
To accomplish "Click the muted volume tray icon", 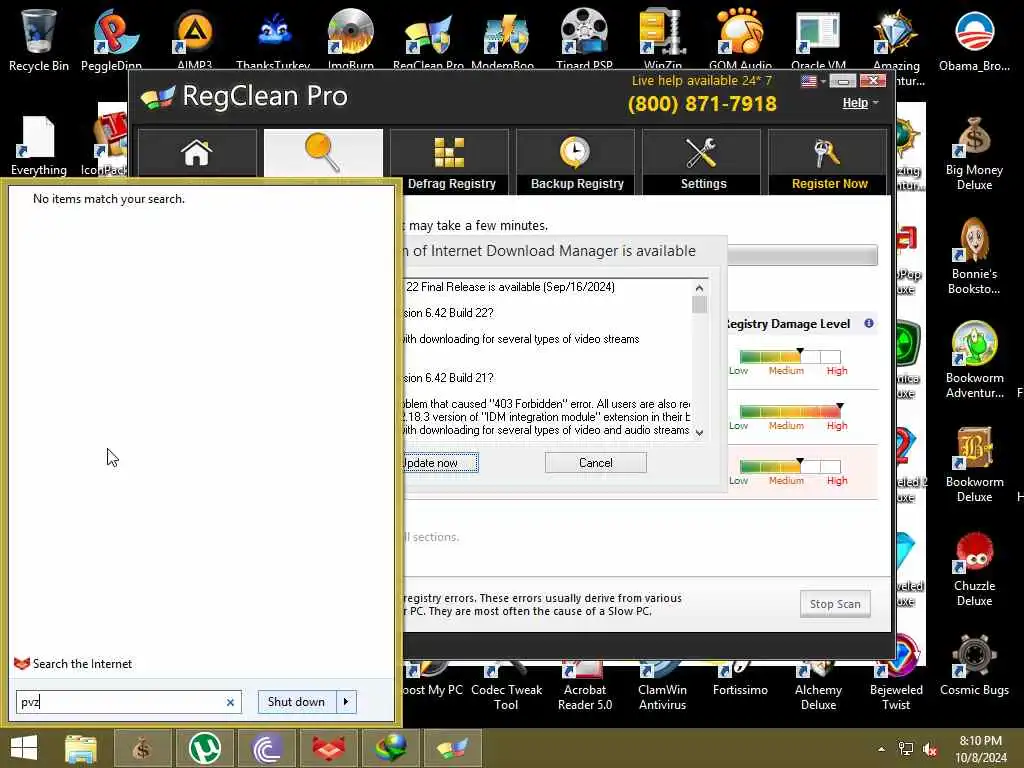I will point(929,749).
